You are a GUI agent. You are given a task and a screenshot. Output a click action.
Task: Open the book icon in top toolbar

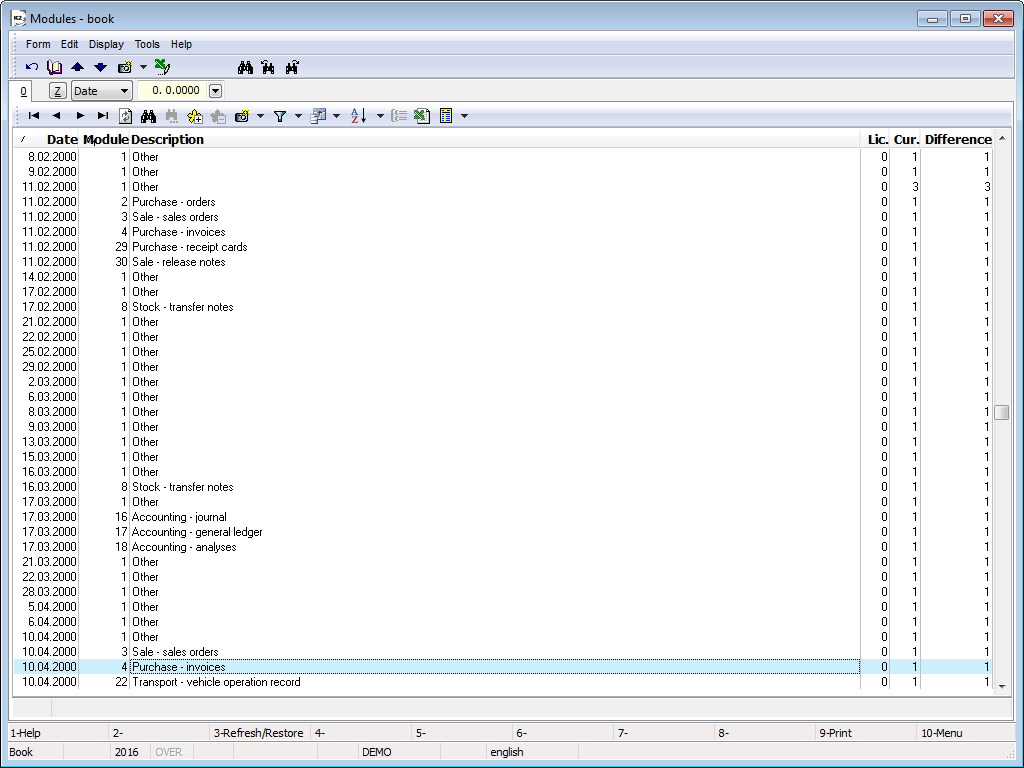tap(54, 67)
